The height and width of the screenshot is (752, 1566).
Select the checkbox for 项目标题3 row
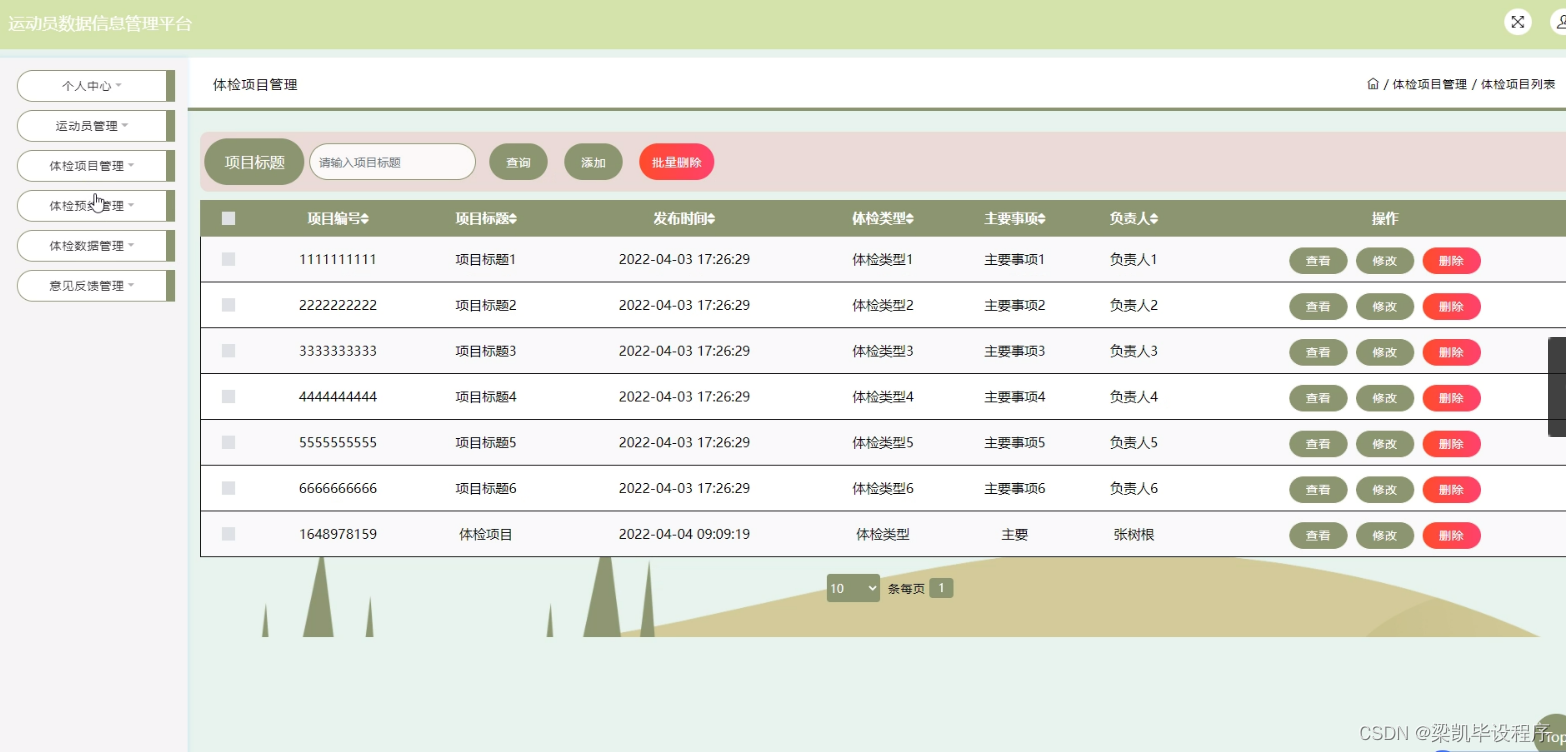(x=228, y=351)
